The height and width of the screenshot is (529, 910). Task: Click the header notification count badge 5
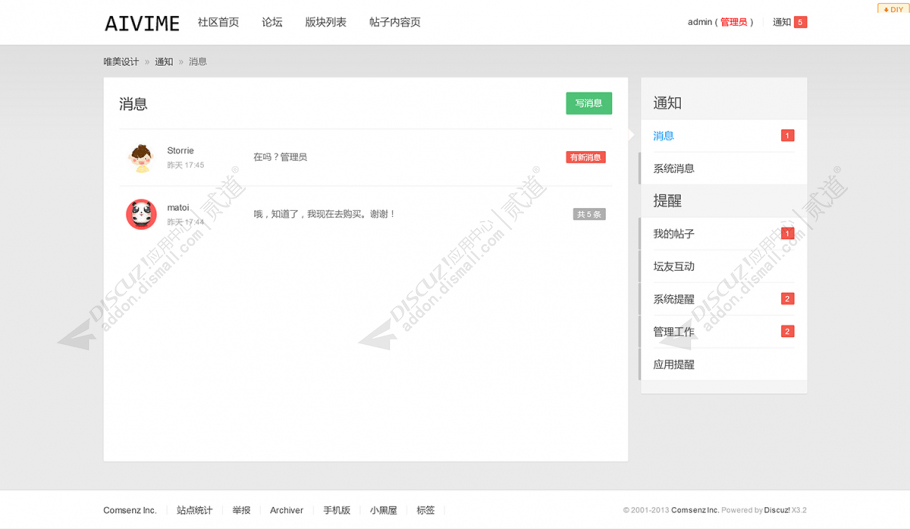[800, 22]
